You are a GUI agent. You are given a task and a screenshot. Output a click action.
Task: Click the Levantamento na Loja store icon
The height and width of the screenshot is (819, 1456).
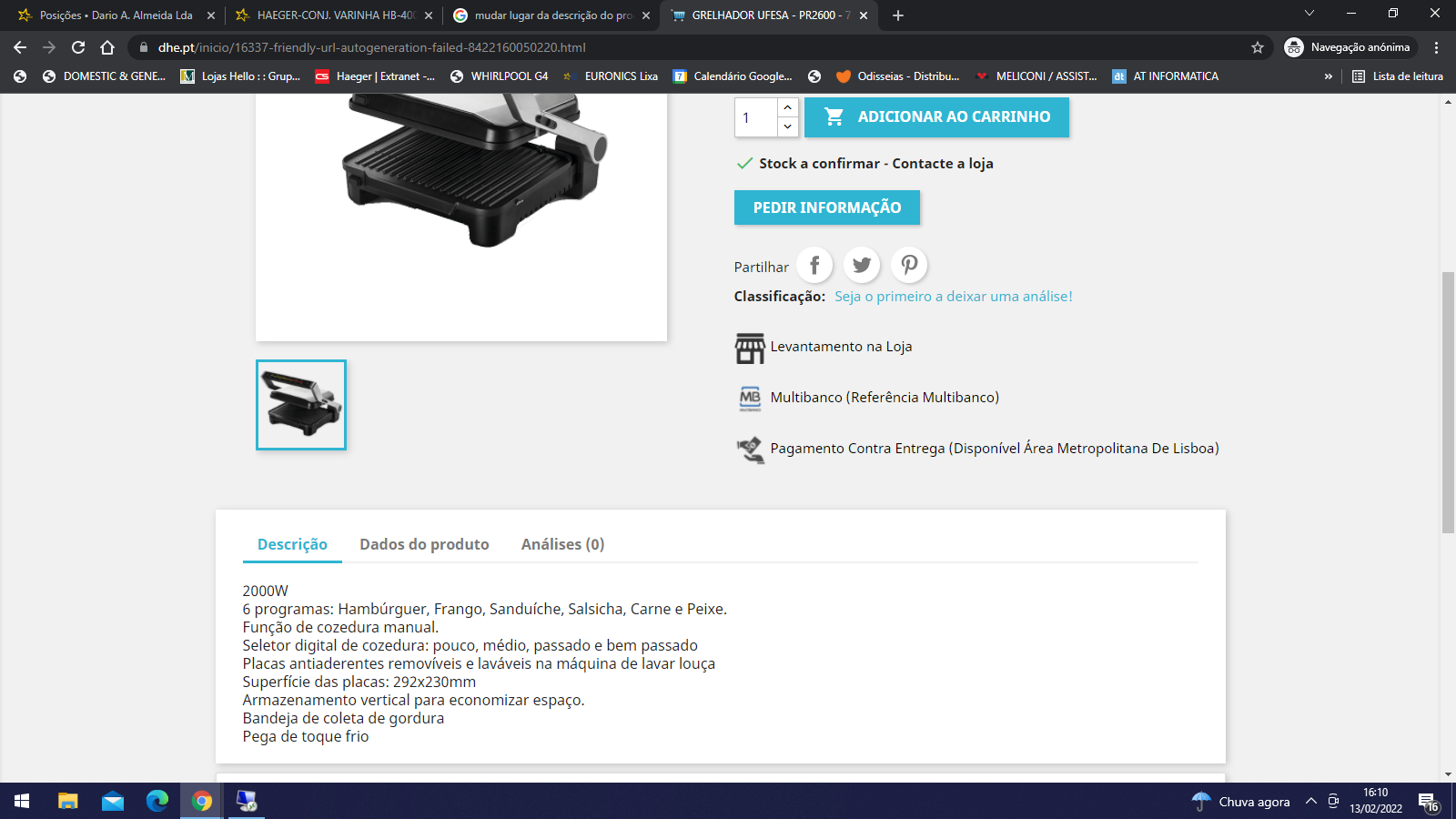tap(750, 348)
